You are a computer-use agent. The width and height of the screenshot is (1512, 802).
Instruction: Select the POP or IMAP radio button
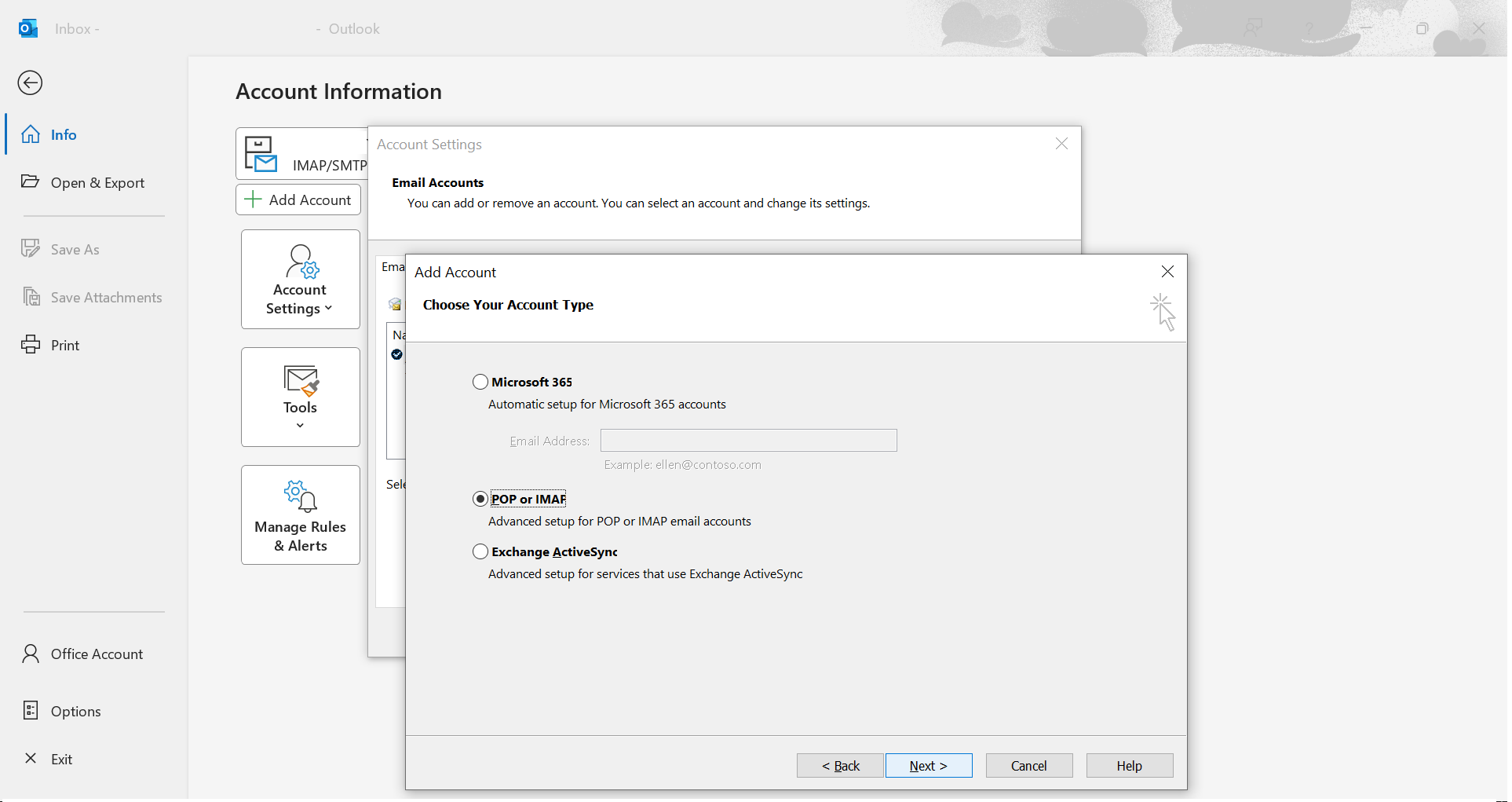coord(480,499)
